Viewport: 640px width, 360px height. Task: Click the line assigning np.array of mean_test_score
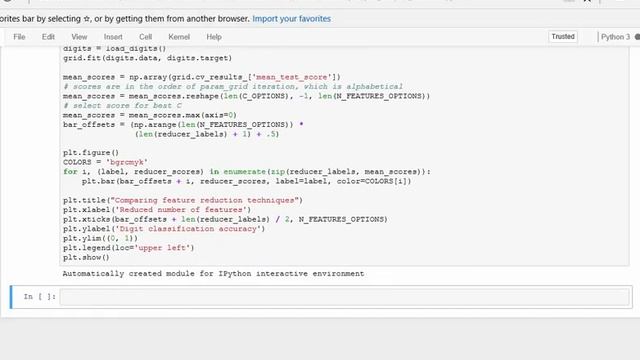pos(202,77)
